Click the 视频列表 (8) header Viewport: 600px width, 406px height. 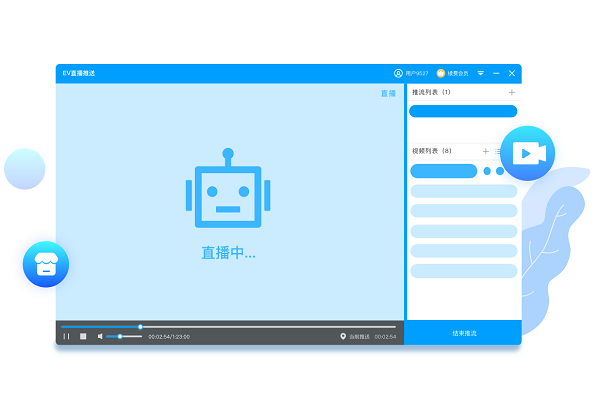432,151
